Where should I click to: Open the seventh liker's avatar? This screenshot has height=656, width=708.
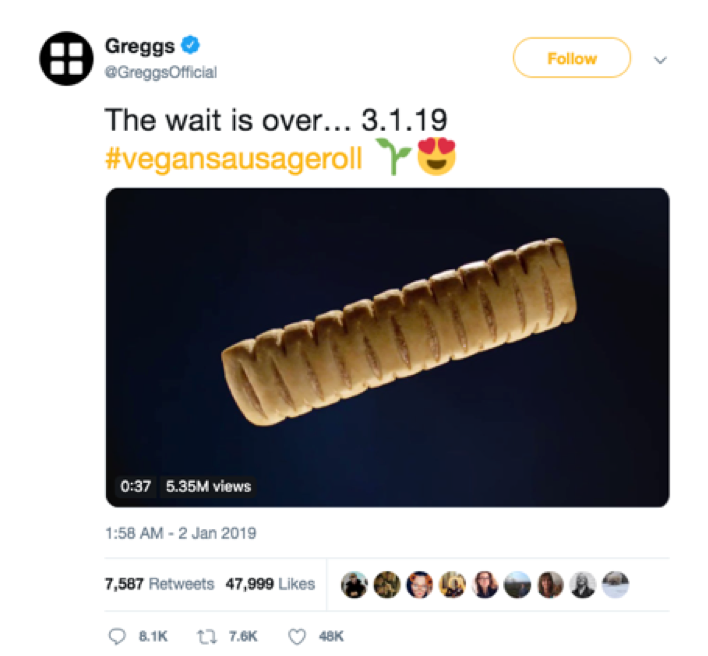[550, 585]
